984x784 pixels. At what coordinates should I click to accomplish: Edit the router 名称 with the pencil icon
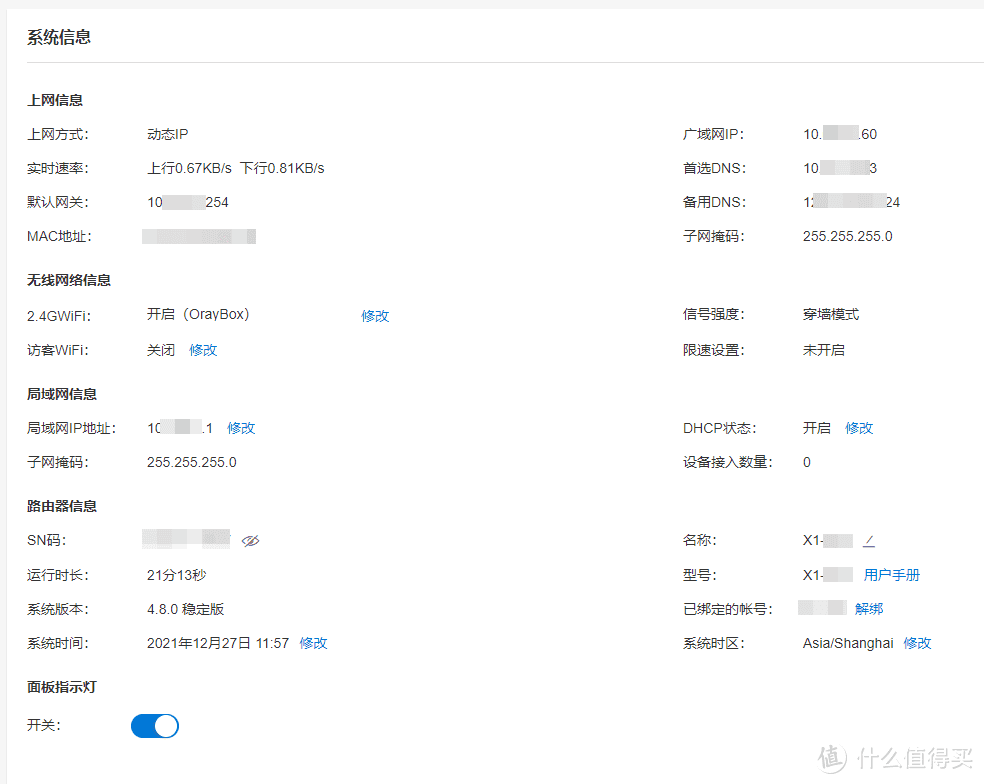click(x=869, y=540)
